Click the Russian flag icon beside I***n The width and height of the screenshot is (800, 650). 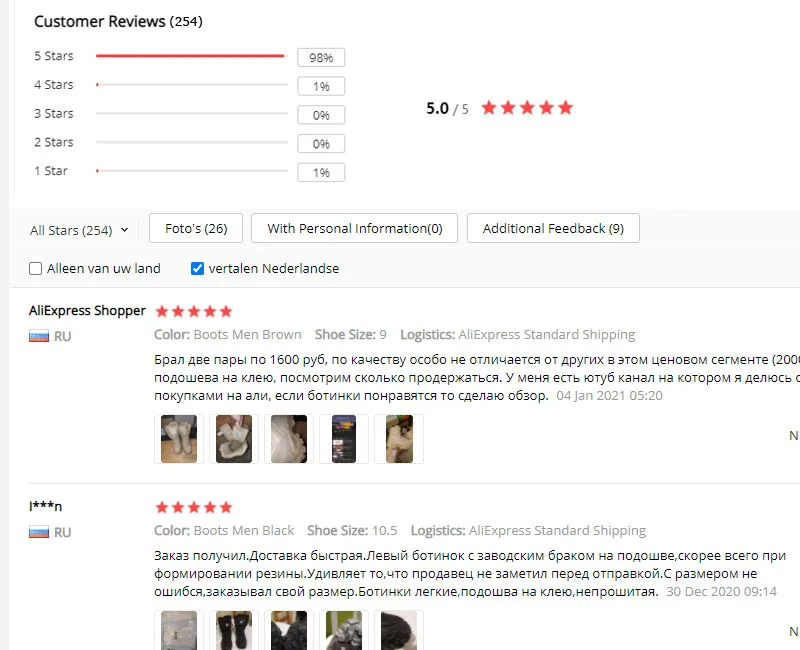click(x=39, y=532)
